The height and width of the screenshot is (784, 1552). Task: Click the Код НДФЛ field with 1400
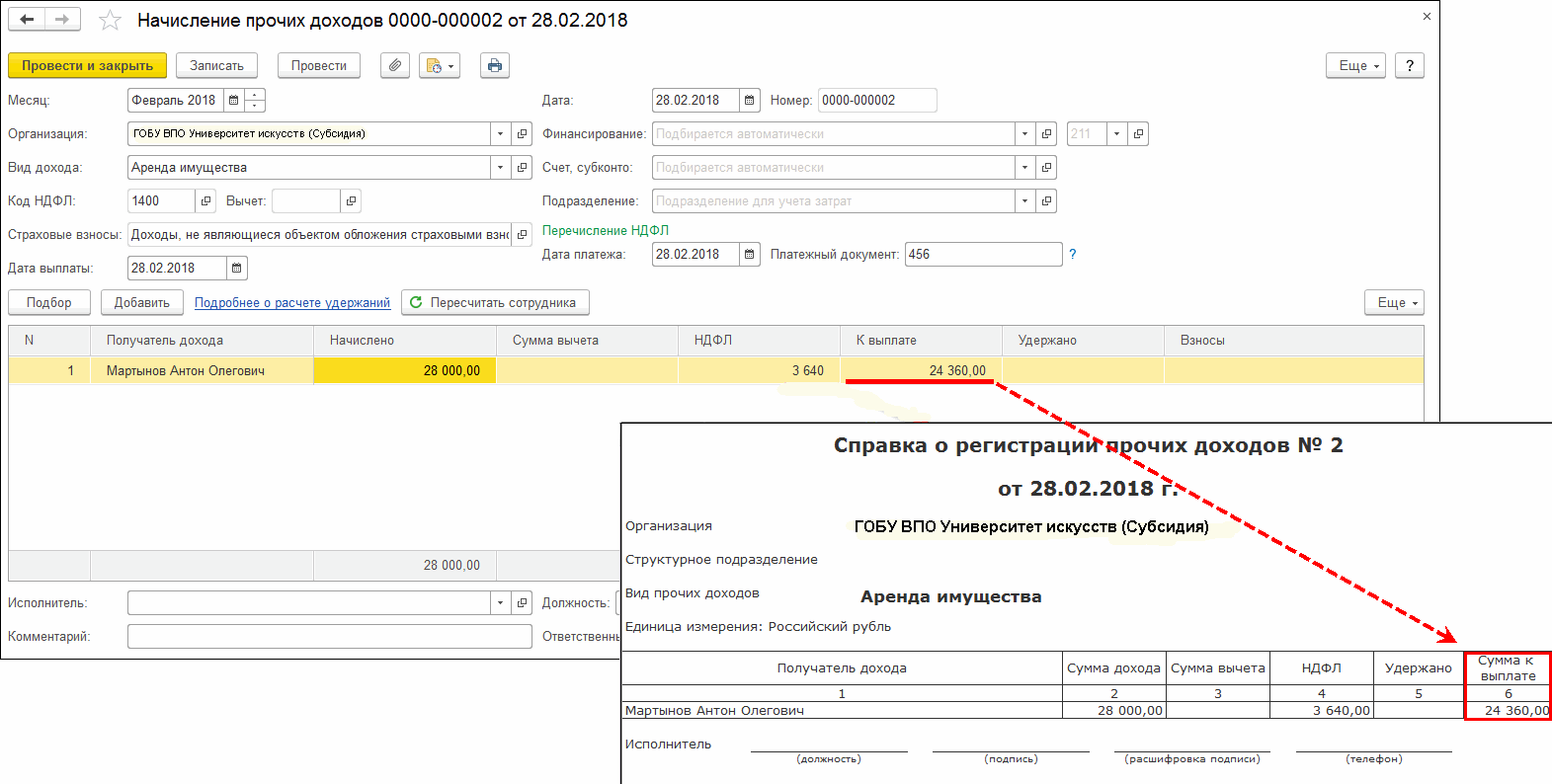(x=161, y=200)
